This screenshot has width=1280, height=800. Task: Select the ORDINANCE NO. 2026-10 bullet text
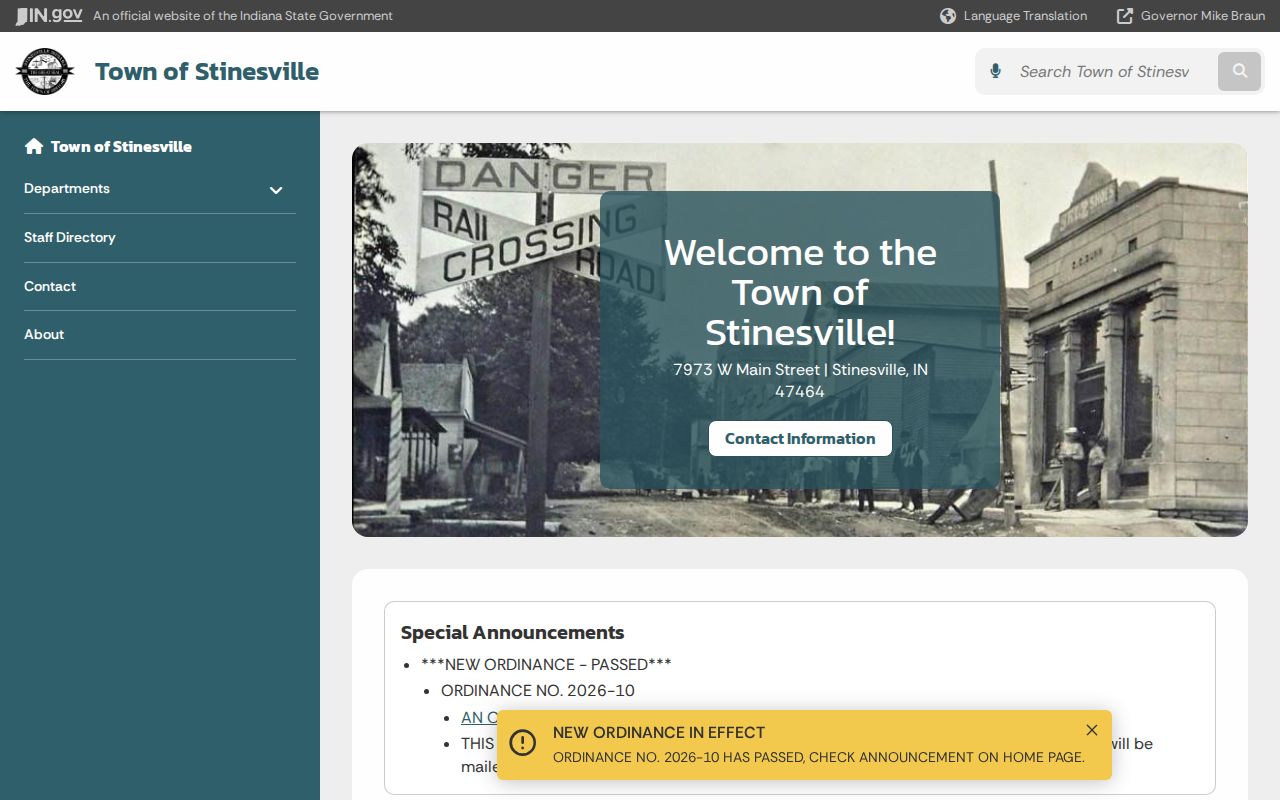pyautogui.click(x=538, y=690)
